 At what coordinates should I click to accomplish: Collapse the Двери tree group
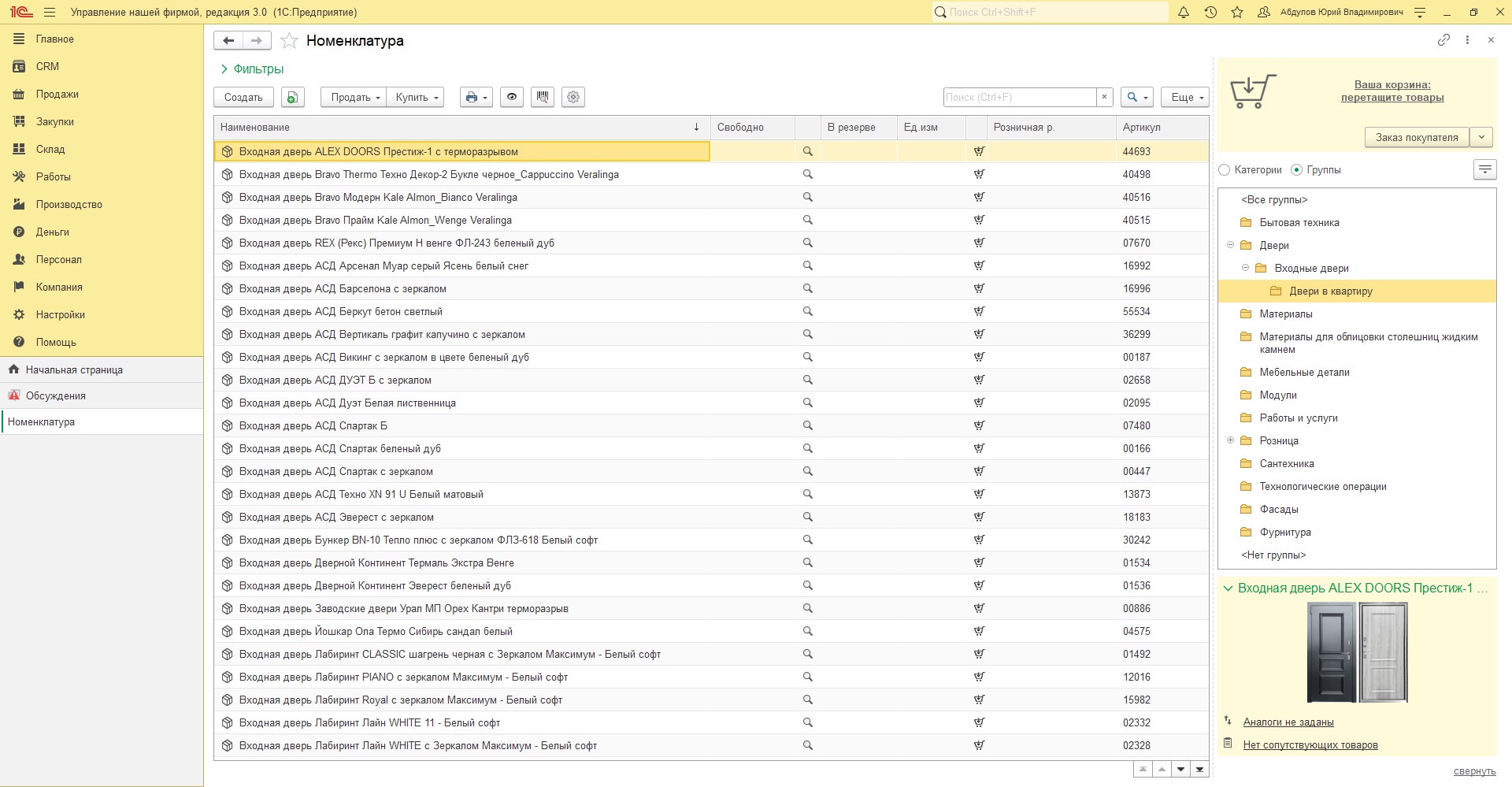[x=1230, y=245]
